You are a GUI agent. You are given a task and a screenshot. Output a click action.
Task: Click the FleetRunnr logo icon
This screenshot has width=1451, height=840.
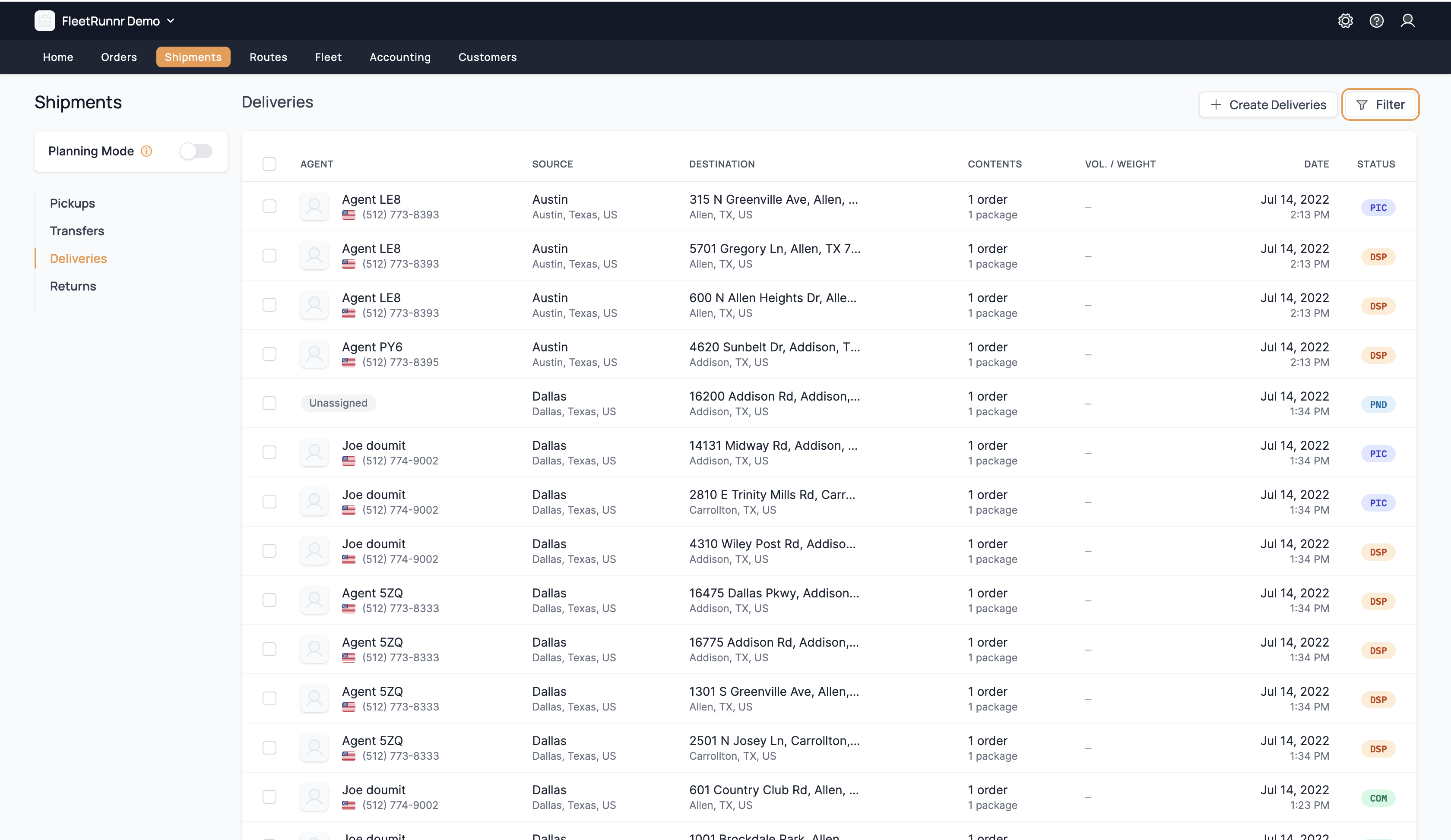coord(44,20)
